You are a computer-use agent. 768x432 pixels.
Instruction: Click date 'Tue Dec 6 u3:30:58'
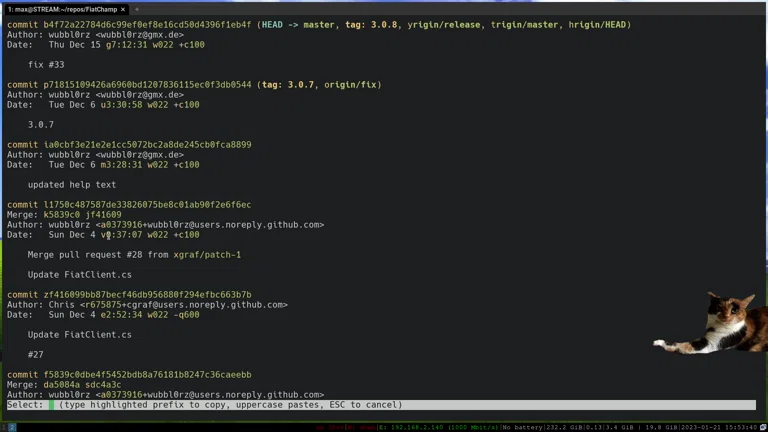point(96,105)
